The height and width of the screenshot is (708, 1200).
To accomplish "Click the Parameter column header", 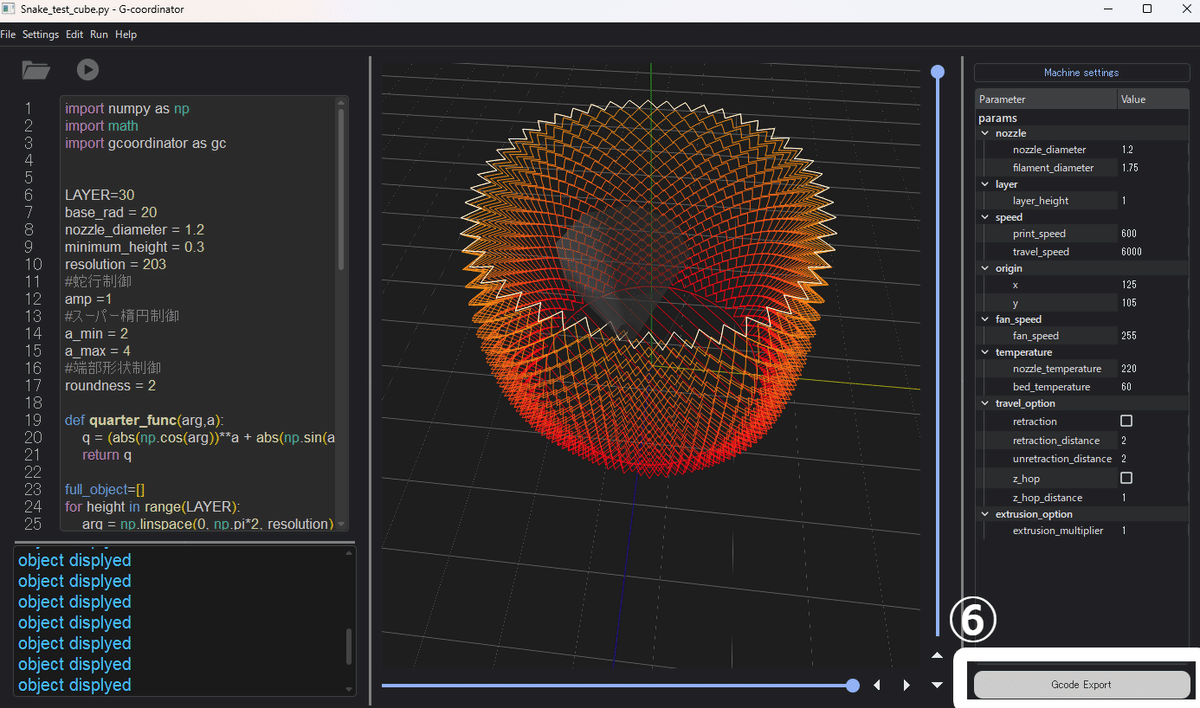I will (1046, 99).
